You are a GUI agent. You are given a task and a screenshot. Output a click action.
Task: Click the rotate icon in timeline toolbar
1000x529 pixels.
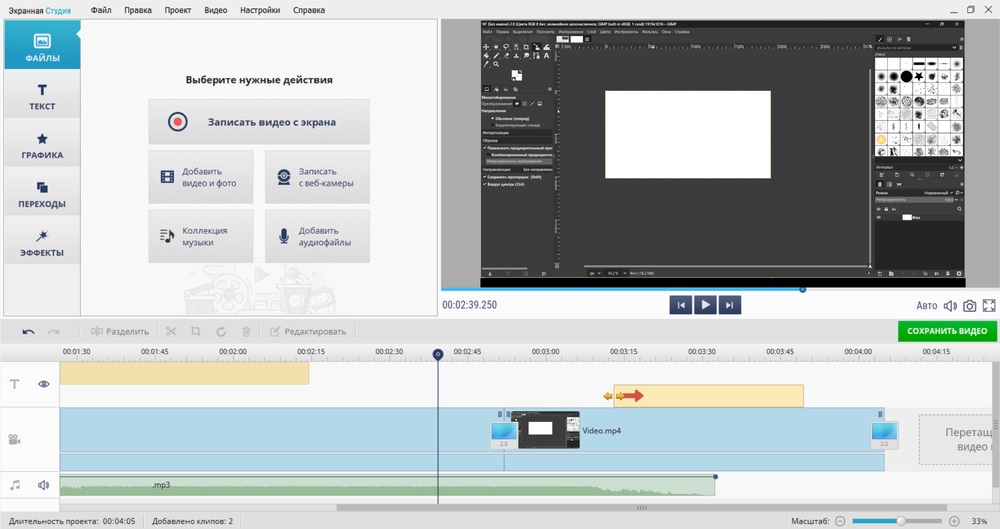pyautogui.click(x=221, y=332)
